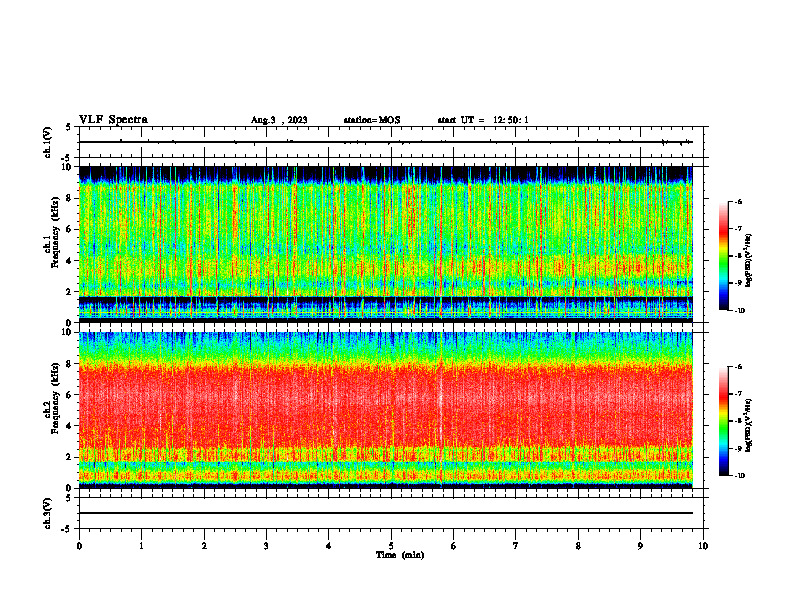Click time axis tick label "3"

(x=266, y=546)
